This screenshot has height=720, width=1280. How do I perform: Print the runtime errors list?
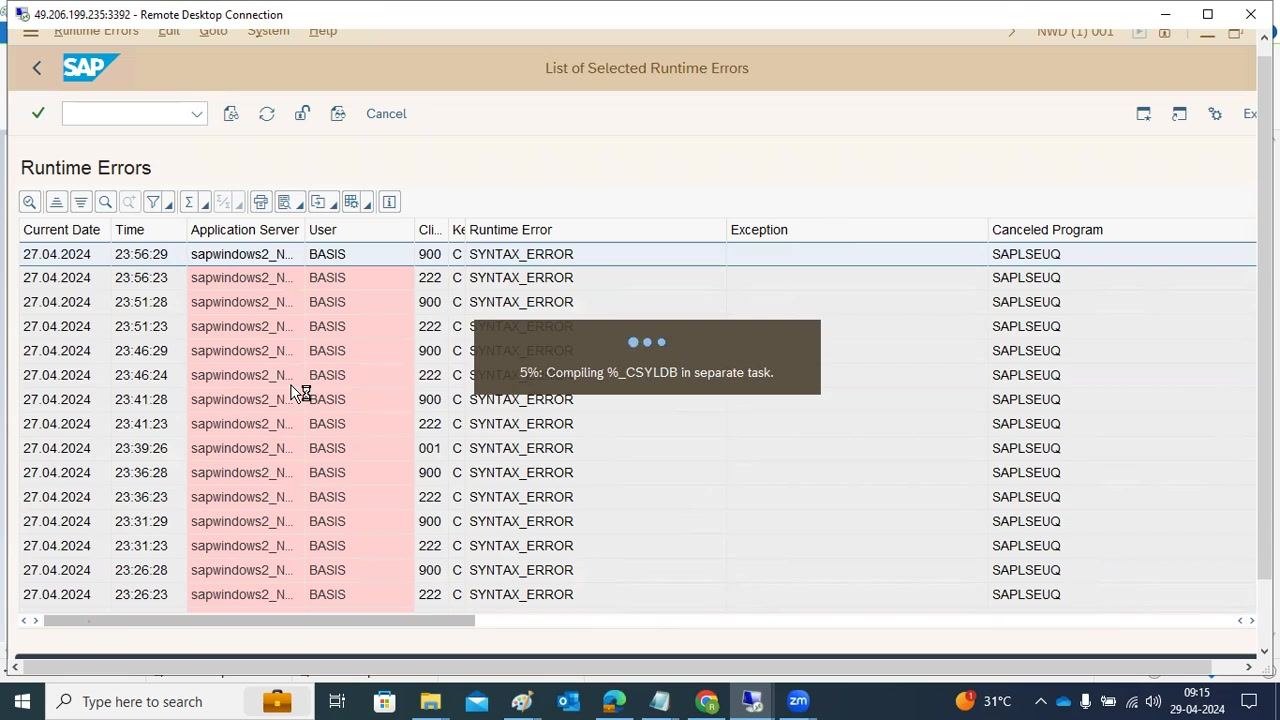pyautogui.click(x=260, y=202)
